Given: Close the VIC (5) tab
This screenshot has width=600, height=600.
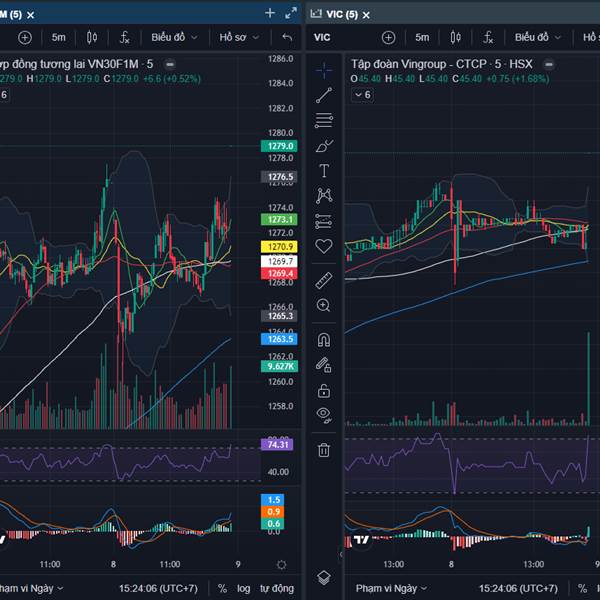Looking at the screenshot, I should [366, 15].
